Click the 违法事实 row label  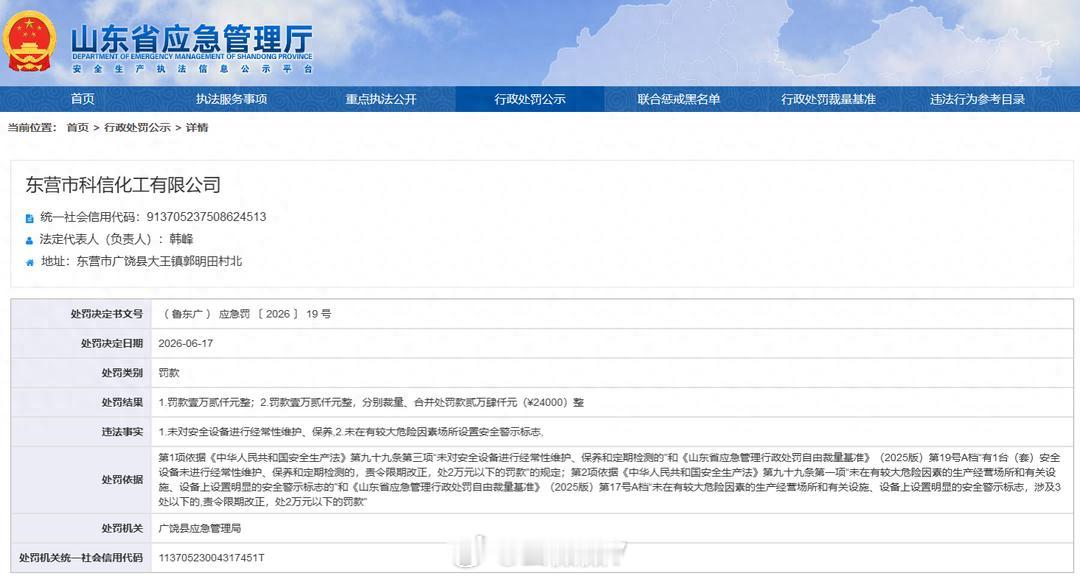pyautogui.click(x=123, y=432)
